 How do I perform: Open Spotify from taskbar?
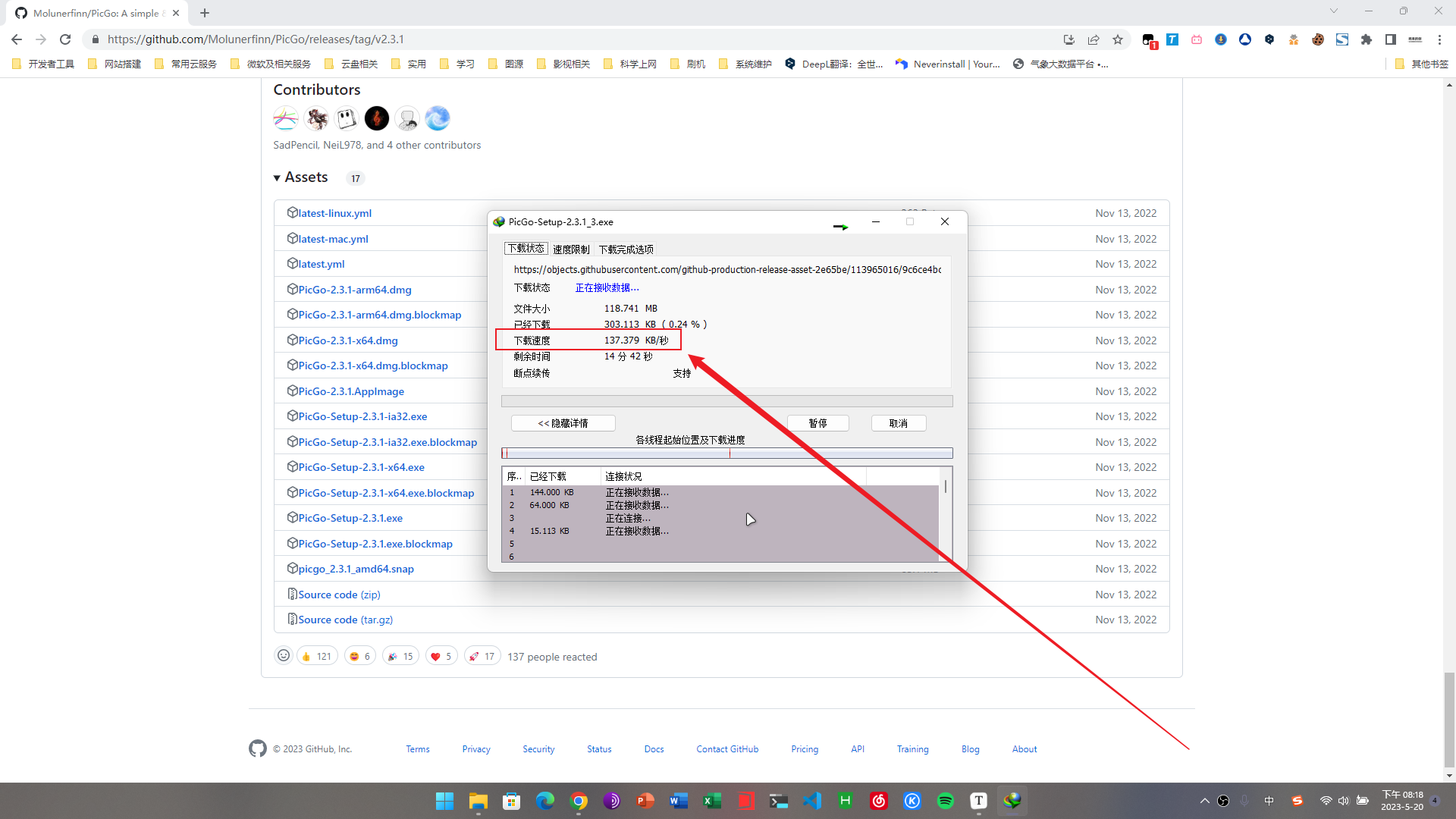point(946,801)
